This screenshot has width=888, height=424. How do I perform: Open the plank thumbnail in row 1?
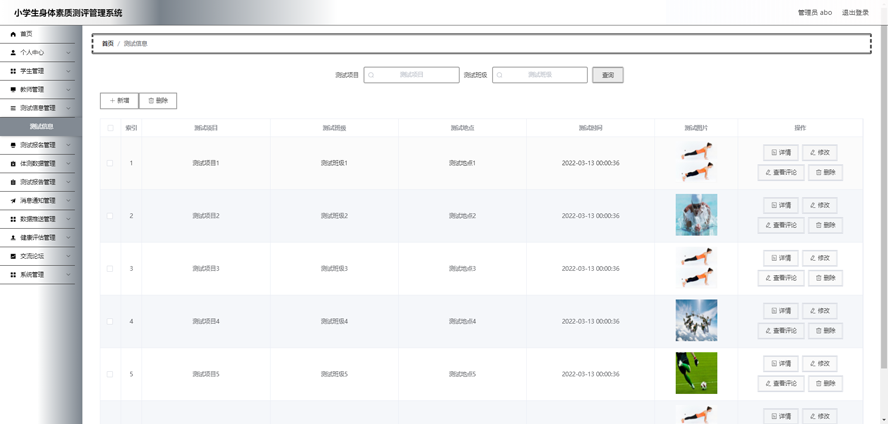click(696, 162)
